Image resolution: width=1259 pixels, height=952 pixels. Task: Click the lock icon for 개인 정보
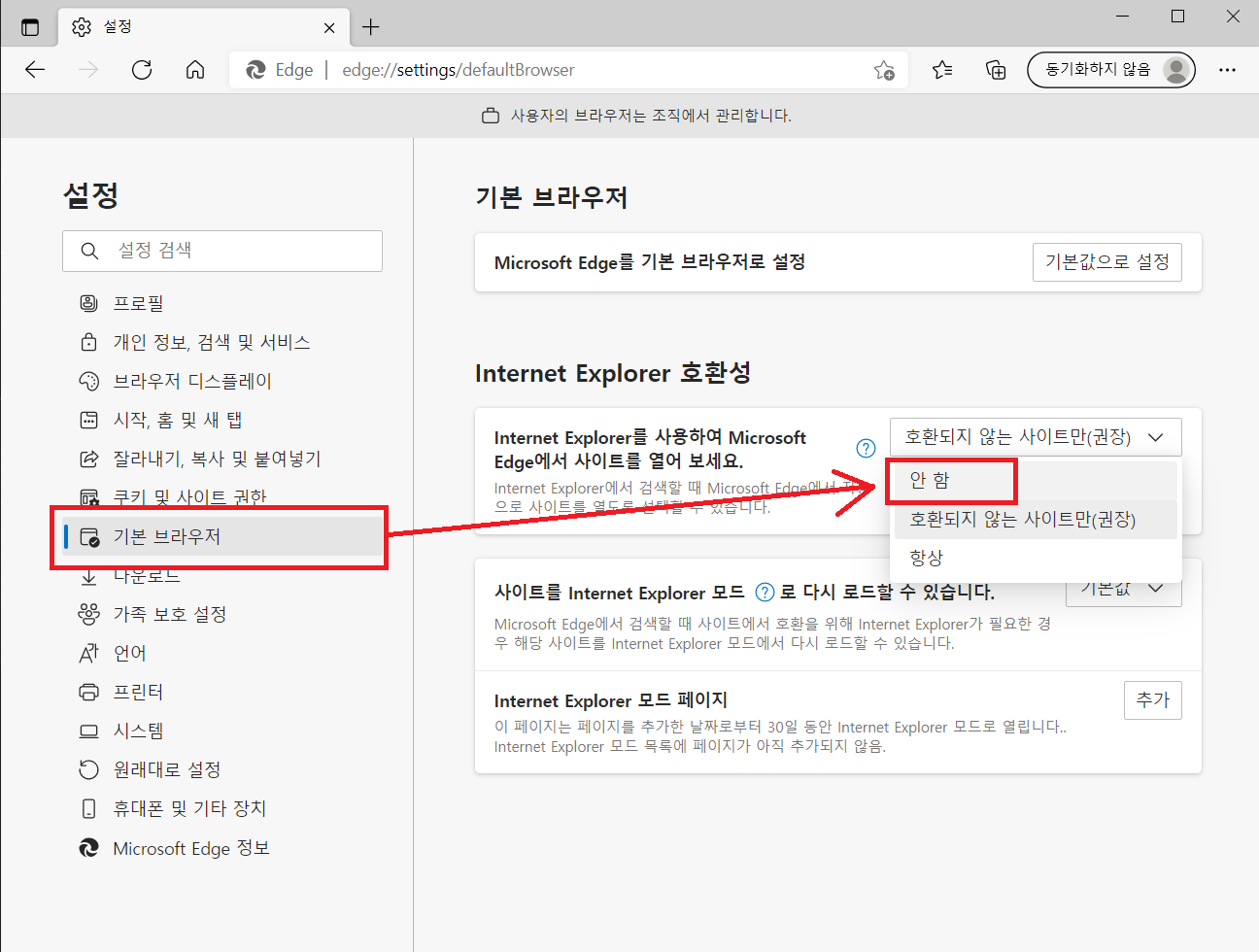[88, 342]
